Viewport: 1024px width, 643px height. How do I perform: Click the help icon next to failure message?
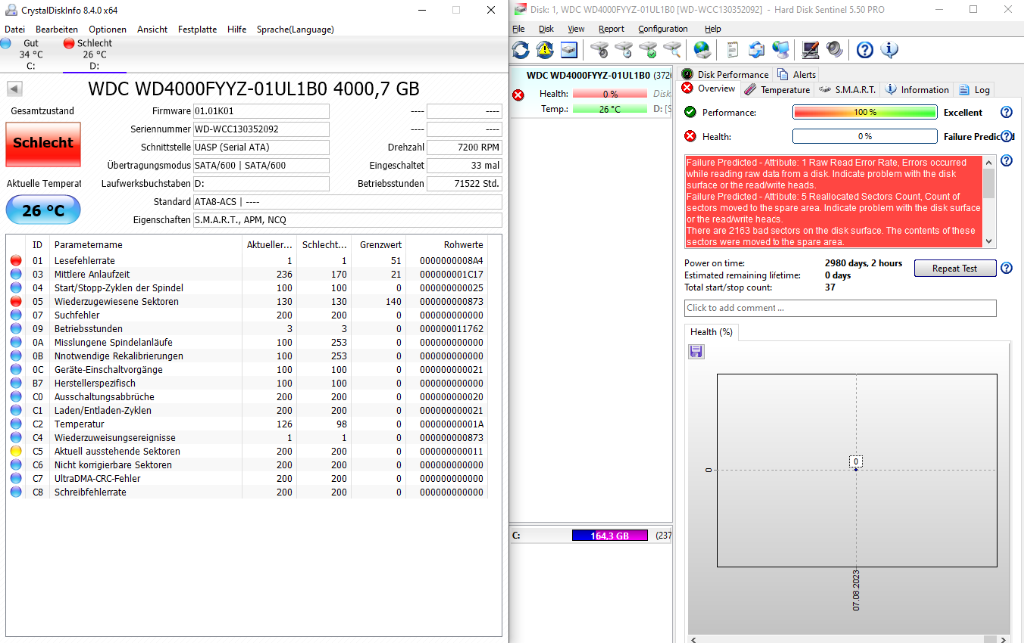click(1006, 161)
